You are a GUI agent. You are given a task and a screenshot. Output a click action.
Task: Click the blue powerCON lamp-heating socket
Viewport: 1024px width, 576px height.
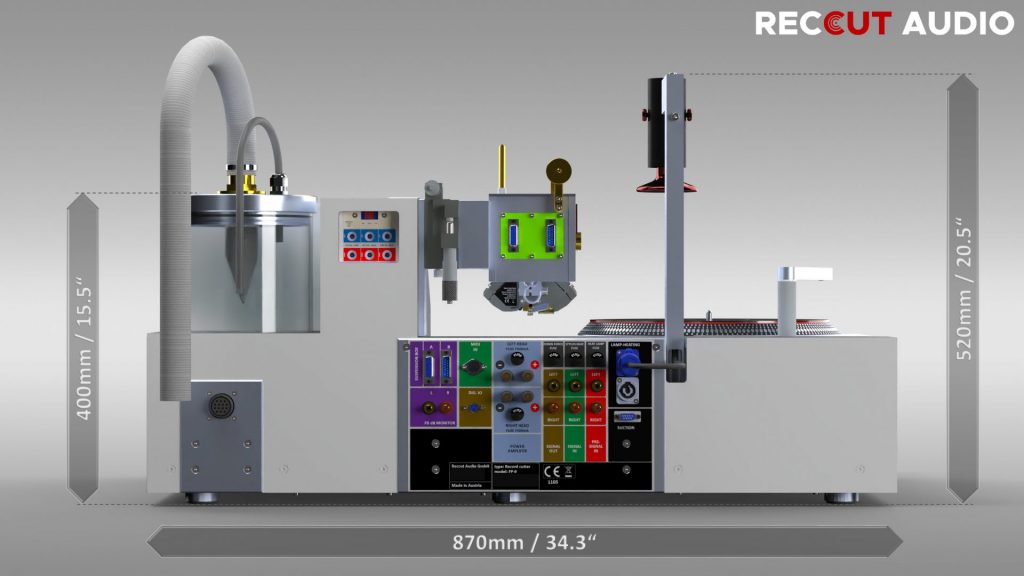[627, 363]
